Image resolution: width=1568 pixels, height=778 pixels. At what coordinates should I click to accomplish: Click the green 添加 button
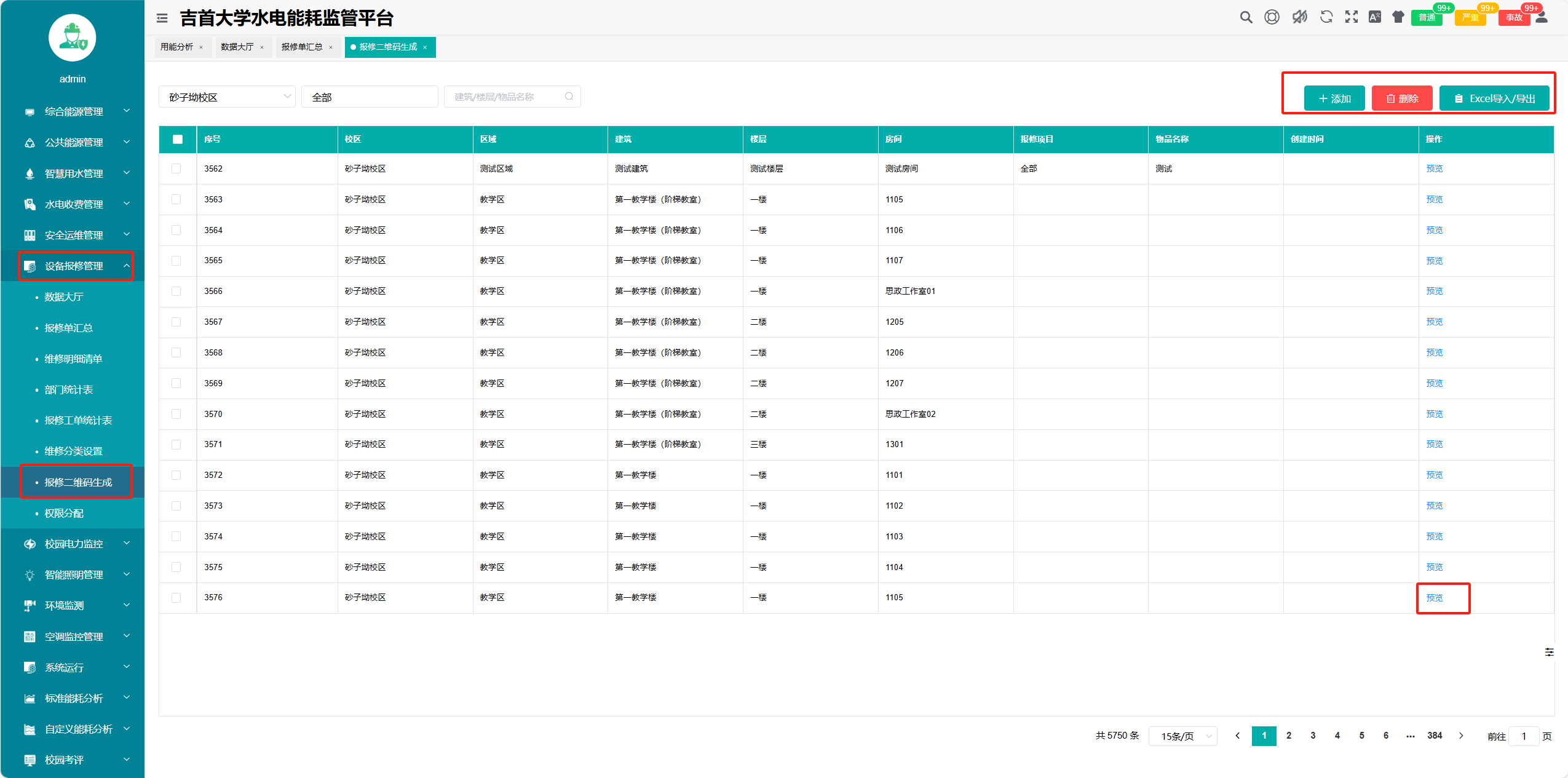click(x=1334, y=98)
